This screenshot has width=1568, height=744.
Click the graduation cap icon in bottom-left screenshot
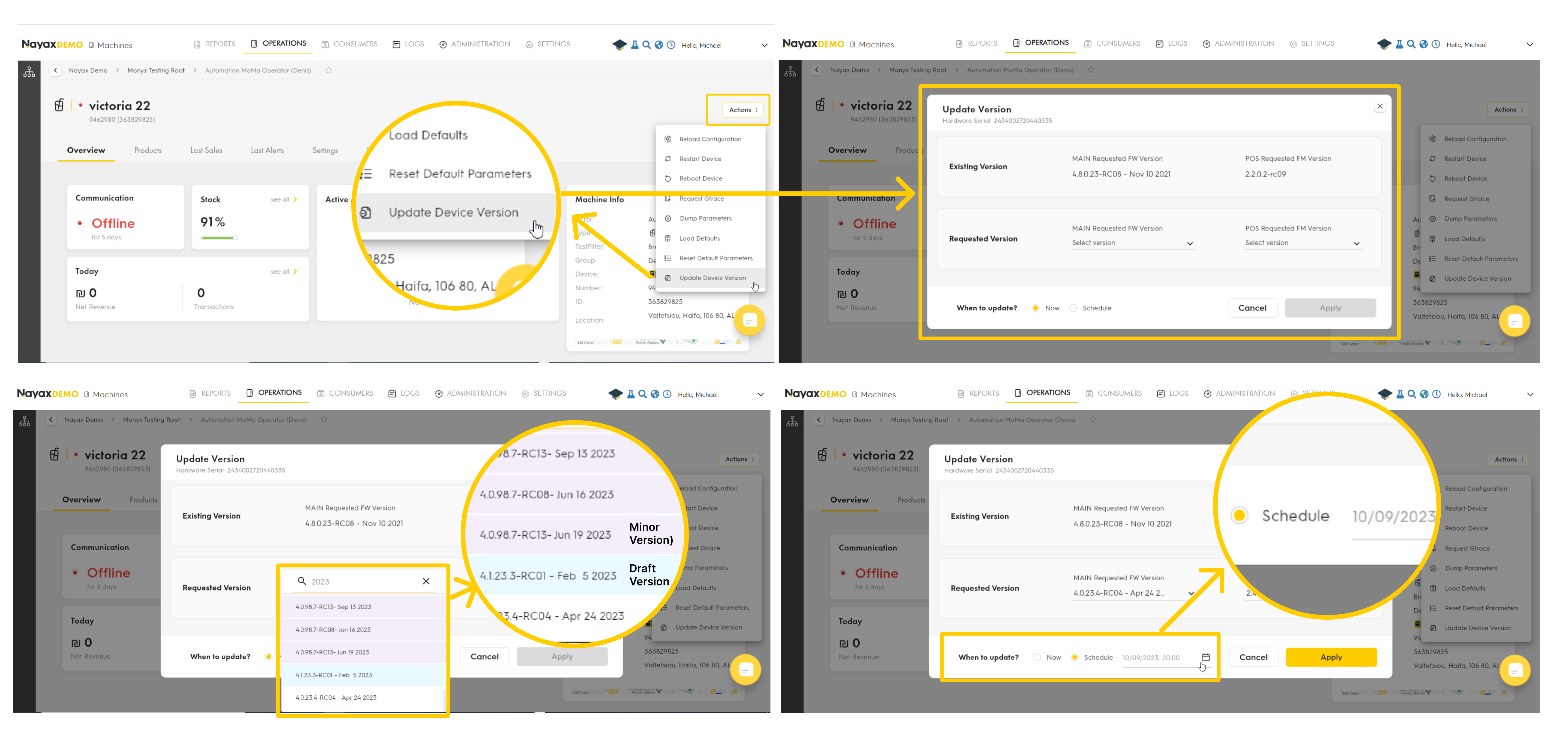click(615, 394)
